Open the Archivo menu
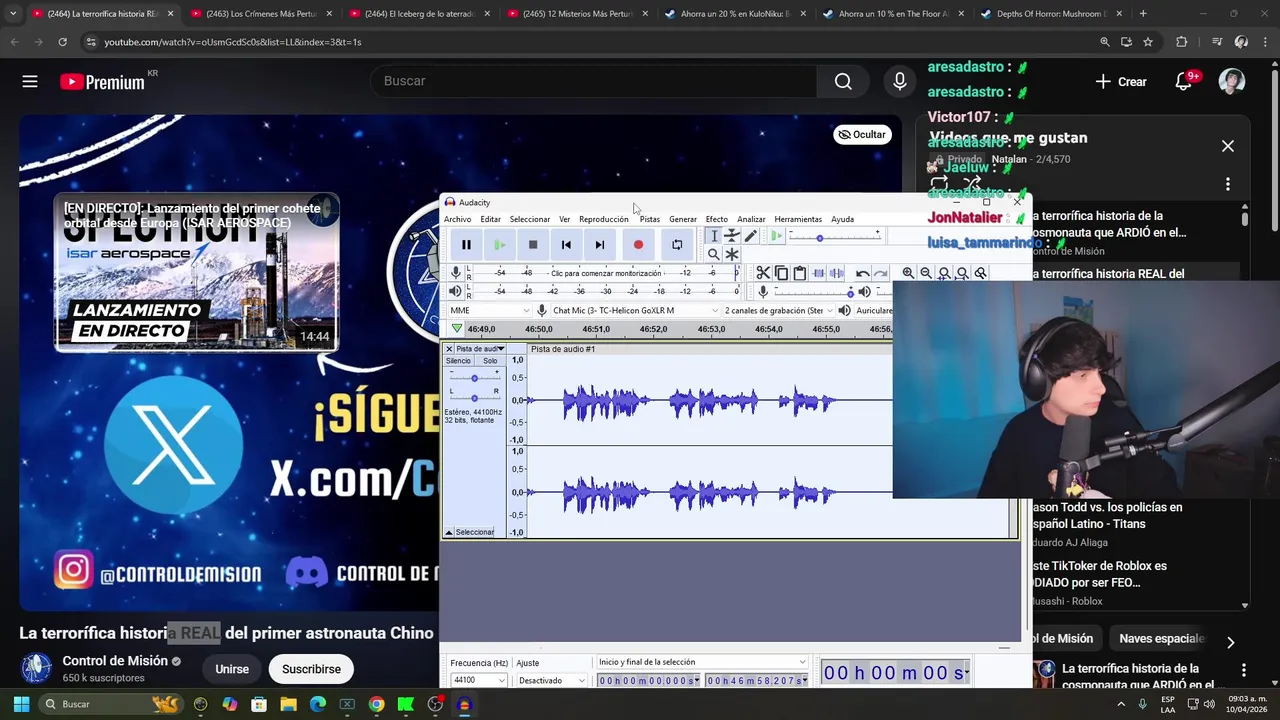 457,219
